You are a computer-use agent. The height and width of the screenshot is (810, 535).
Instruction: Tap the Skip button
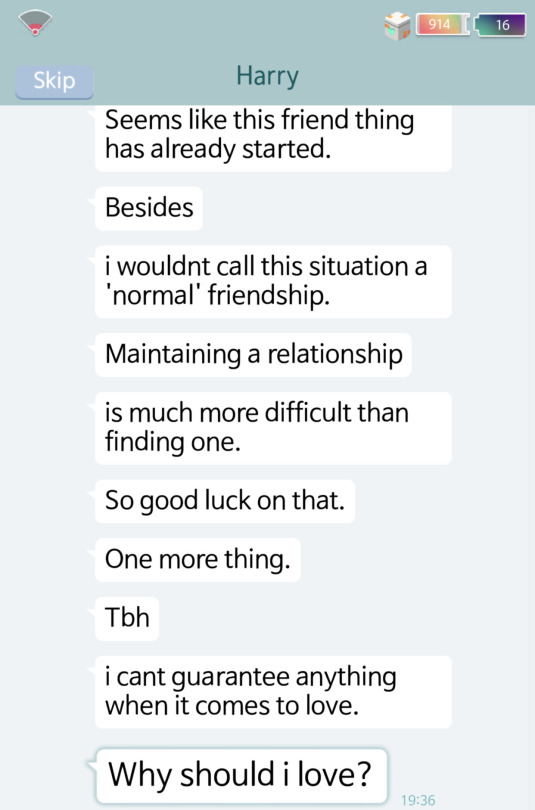(54, 82)
